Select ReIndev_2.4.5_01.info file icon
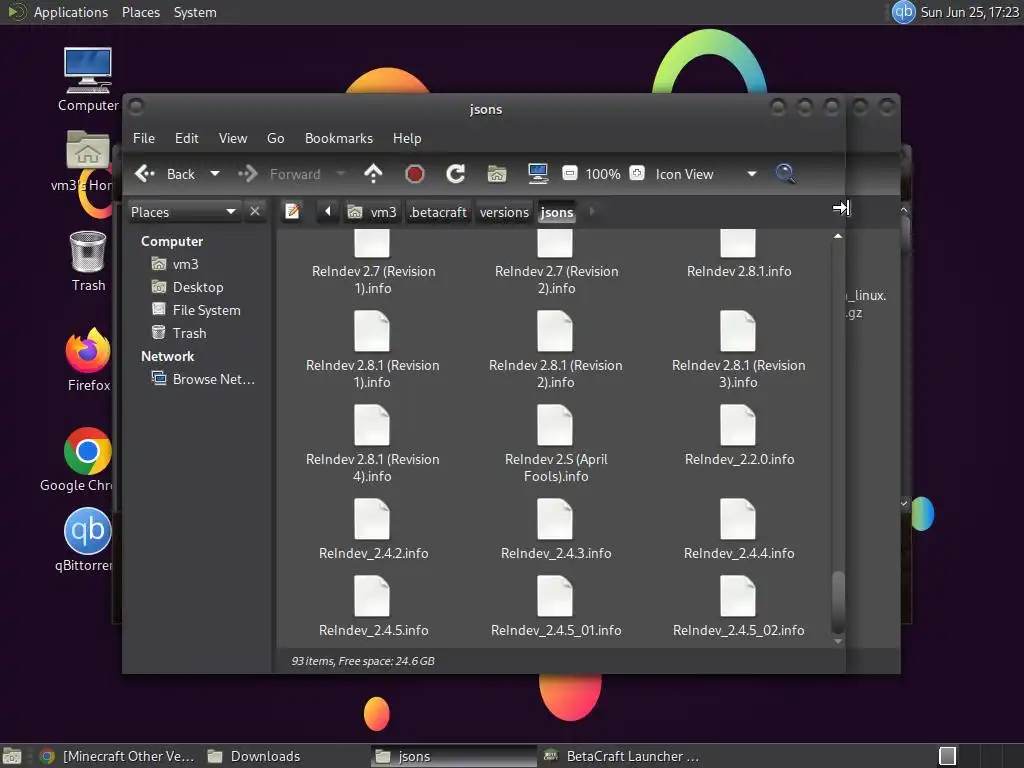1024x768 pixels. coord(554,596)
